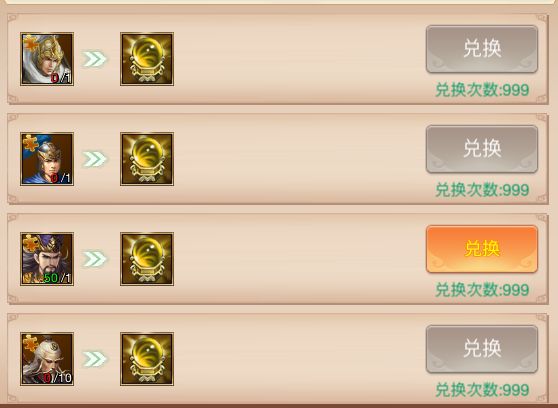This screenshot has width=558, height=408.
Task: Tap the double-arrow beside bearded hero
Action: pyautogui.click(x=94, y=259)
